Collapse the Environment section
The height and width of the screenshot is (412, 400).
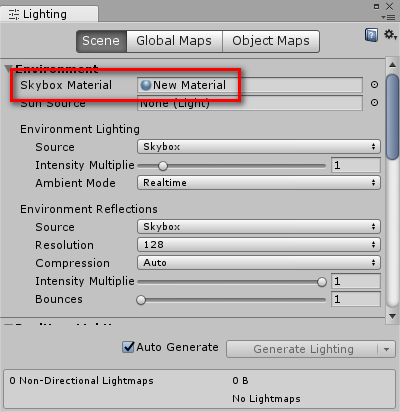tap(8, 69)
